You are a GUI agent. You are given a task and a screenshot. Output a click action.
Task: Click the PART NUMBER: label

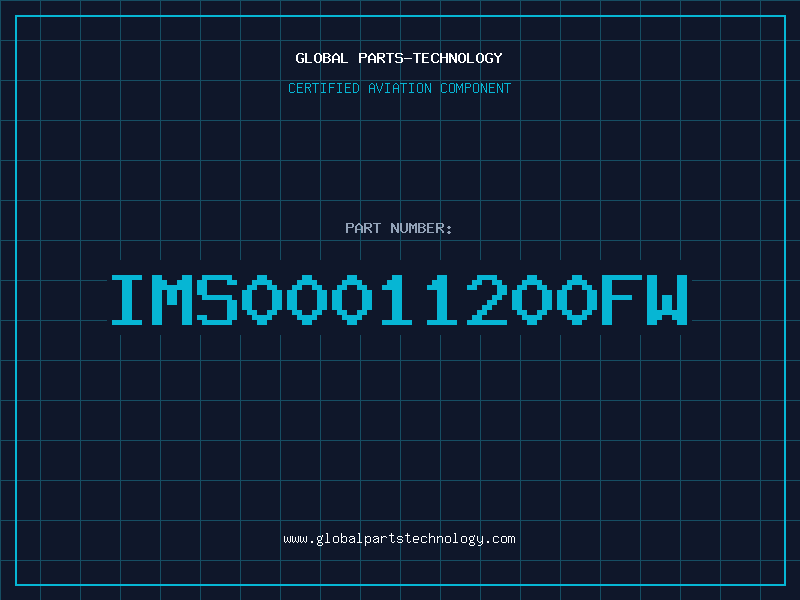click(x=399, y=228)
